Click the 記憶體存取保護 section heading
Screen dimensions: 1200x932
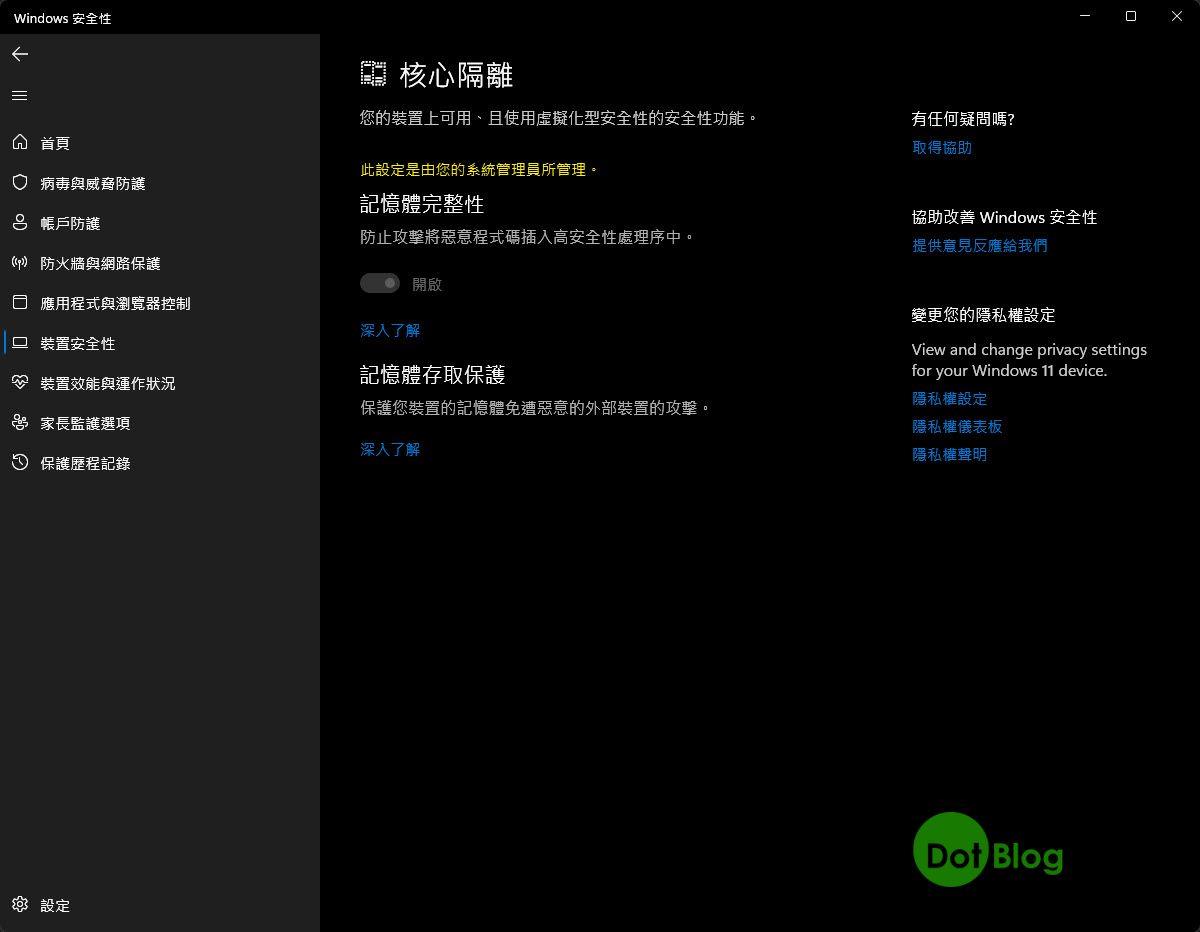(x=433, y=375)
